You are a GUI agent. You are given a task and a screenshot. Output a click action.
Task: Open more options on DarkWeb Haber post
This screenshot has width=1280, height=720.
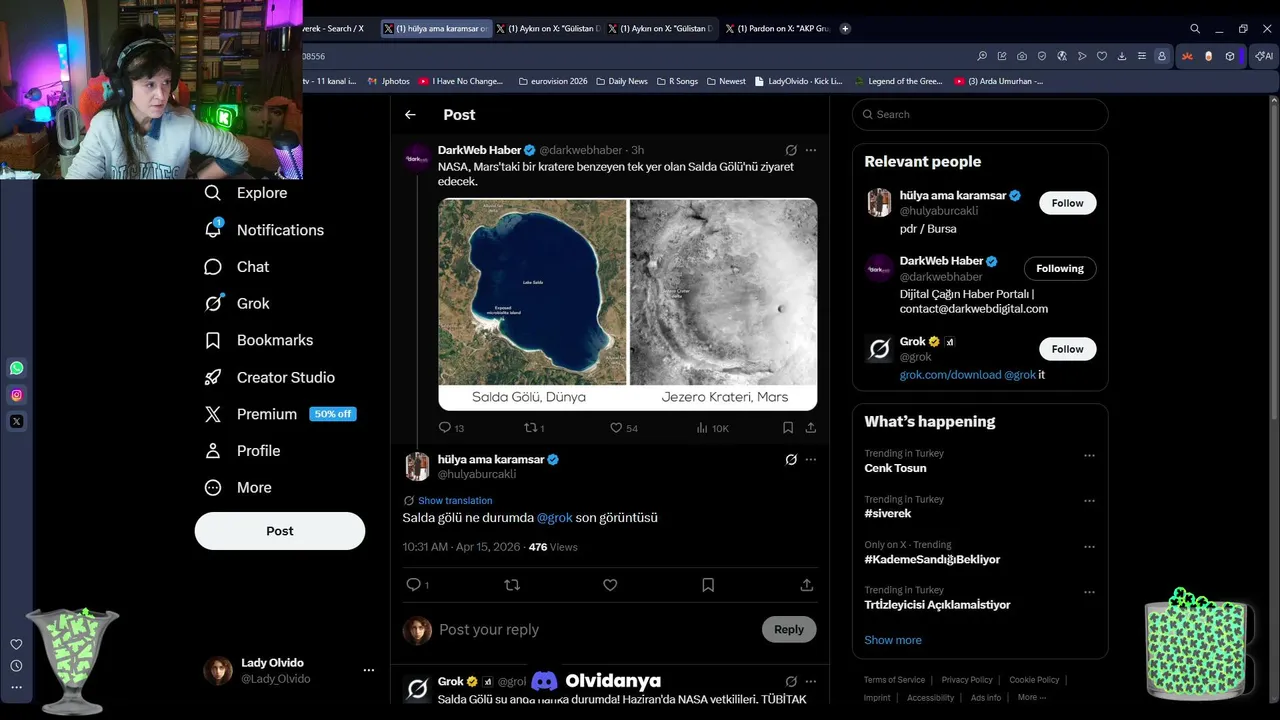(x=811, y=150)
